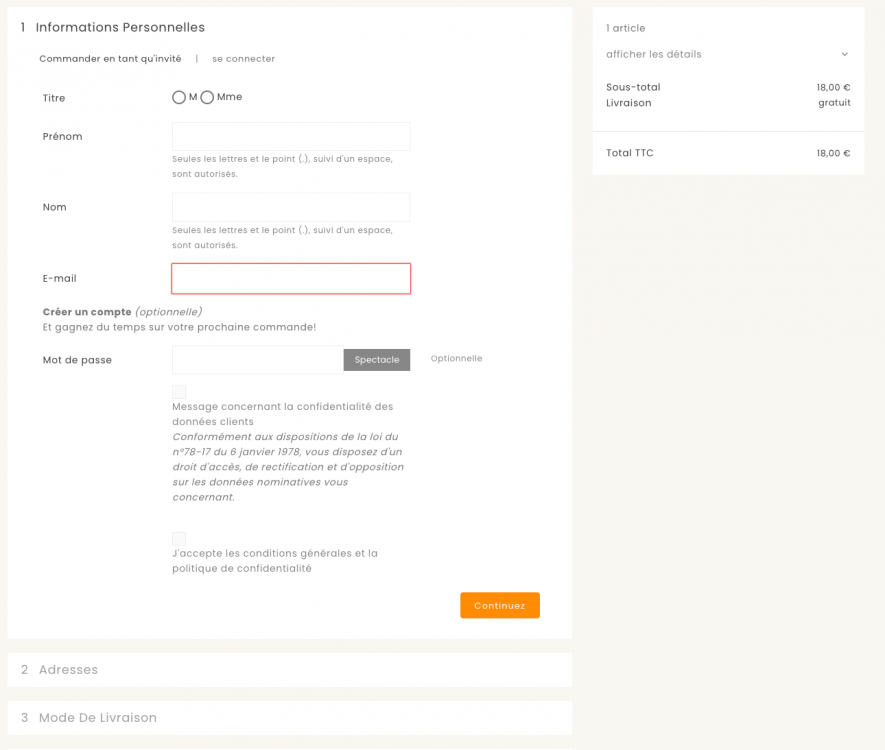Accept the general conditions checkbox

179,539
